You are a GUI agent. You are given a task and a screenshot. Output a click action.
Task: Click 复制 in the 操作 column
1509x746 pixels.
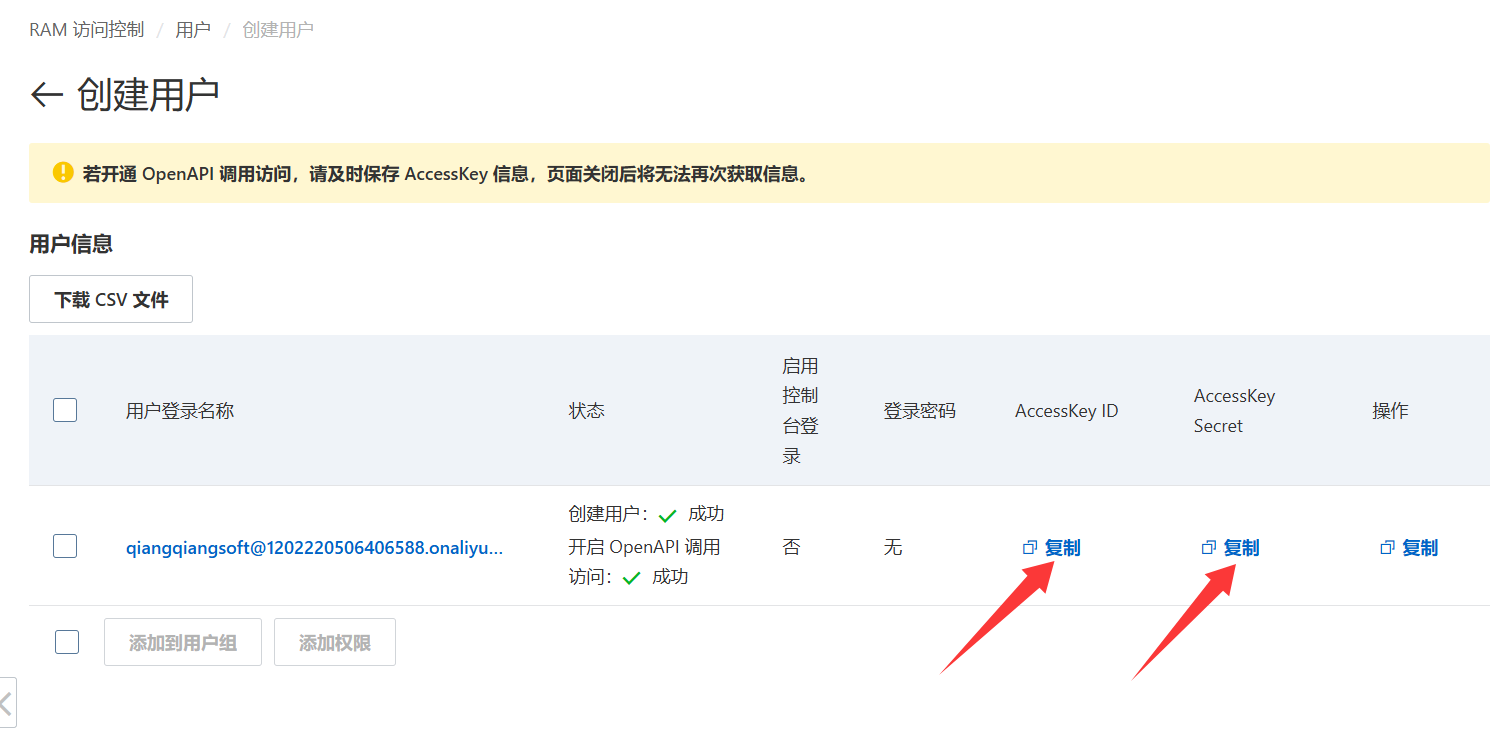coord(1410,548)
